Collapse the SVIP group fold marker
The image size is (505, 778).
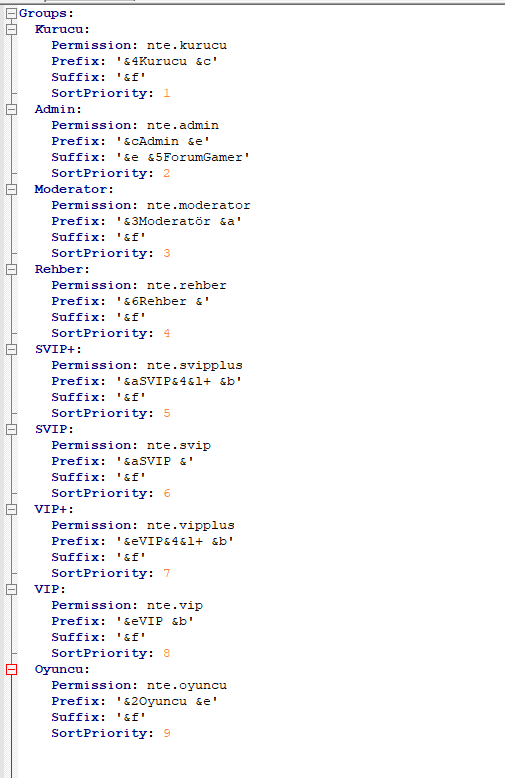click(11, 429)
